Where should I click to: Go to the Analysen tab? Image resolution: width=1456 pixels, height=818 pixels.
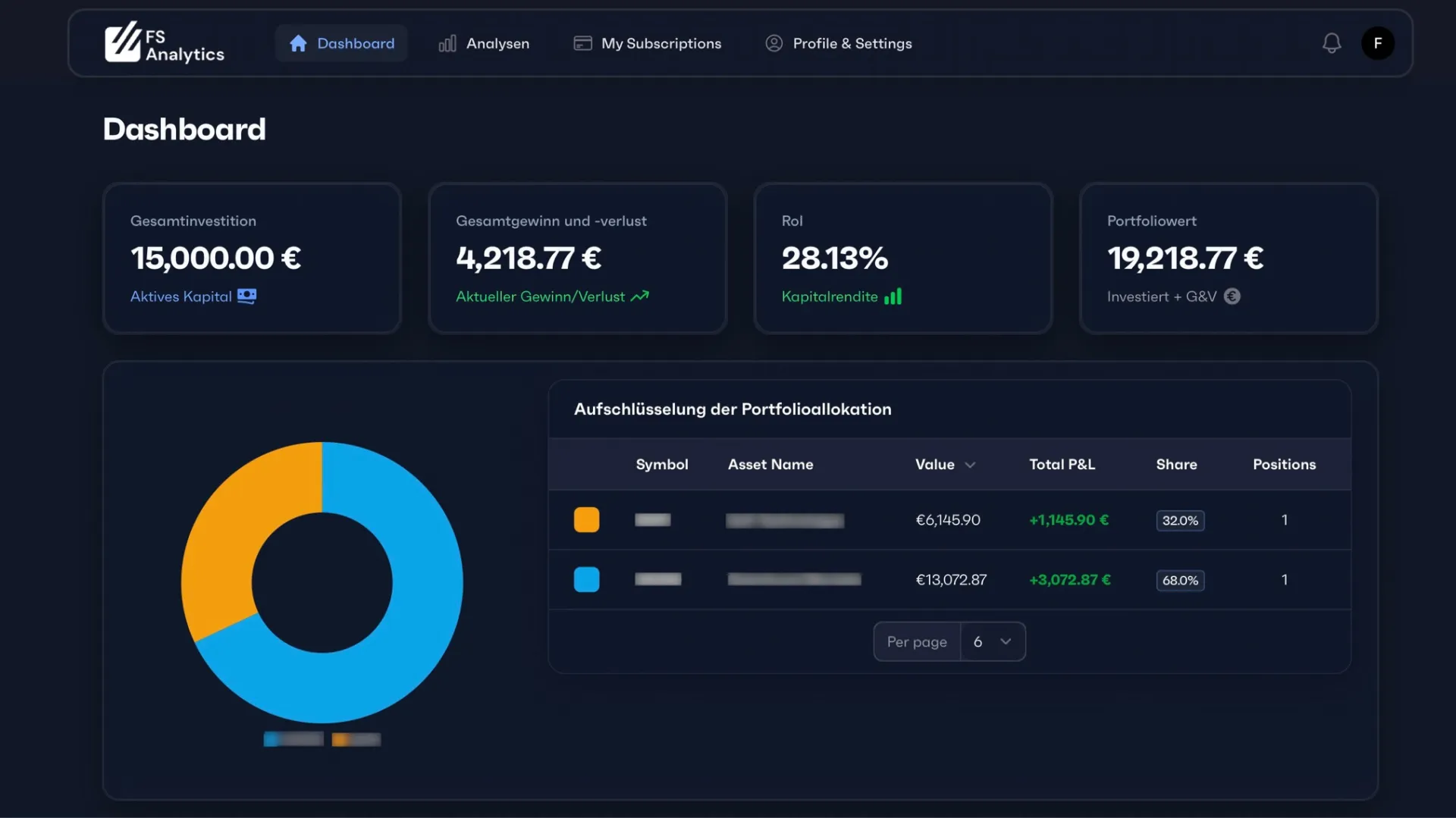(x=484, y=44)
